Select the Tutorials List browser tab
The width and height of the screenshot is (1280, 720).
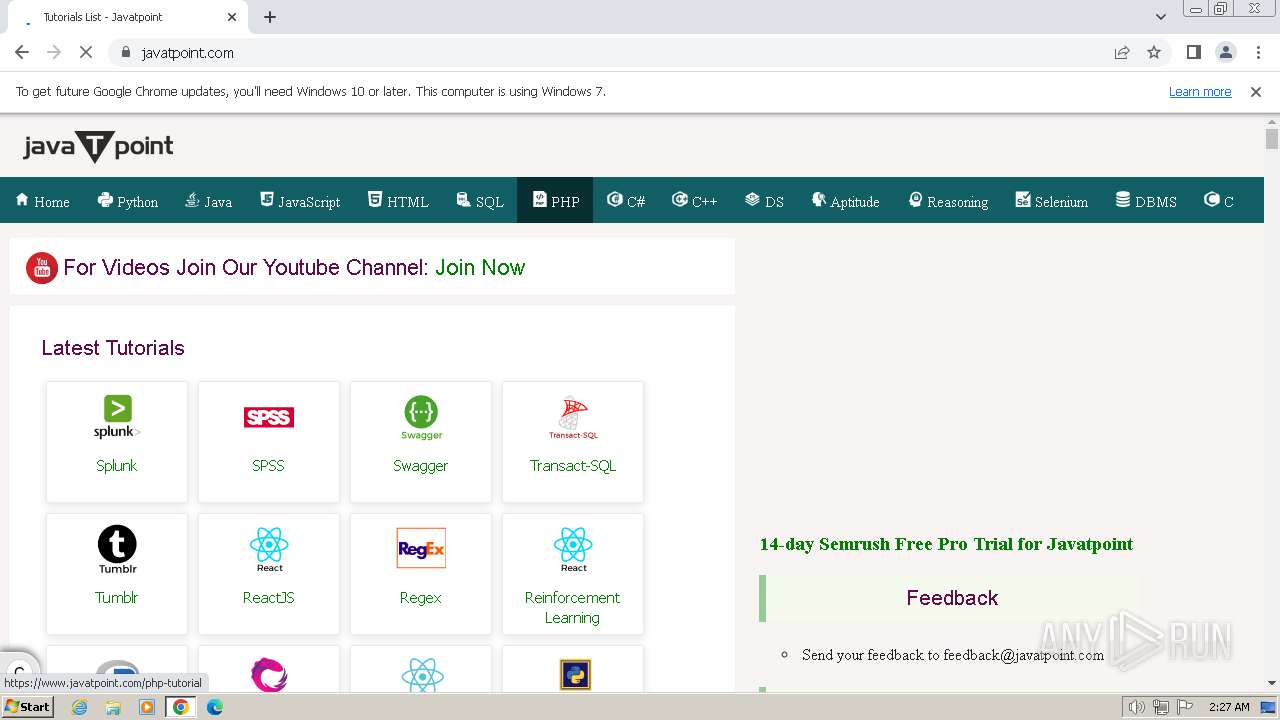[130, 17]
